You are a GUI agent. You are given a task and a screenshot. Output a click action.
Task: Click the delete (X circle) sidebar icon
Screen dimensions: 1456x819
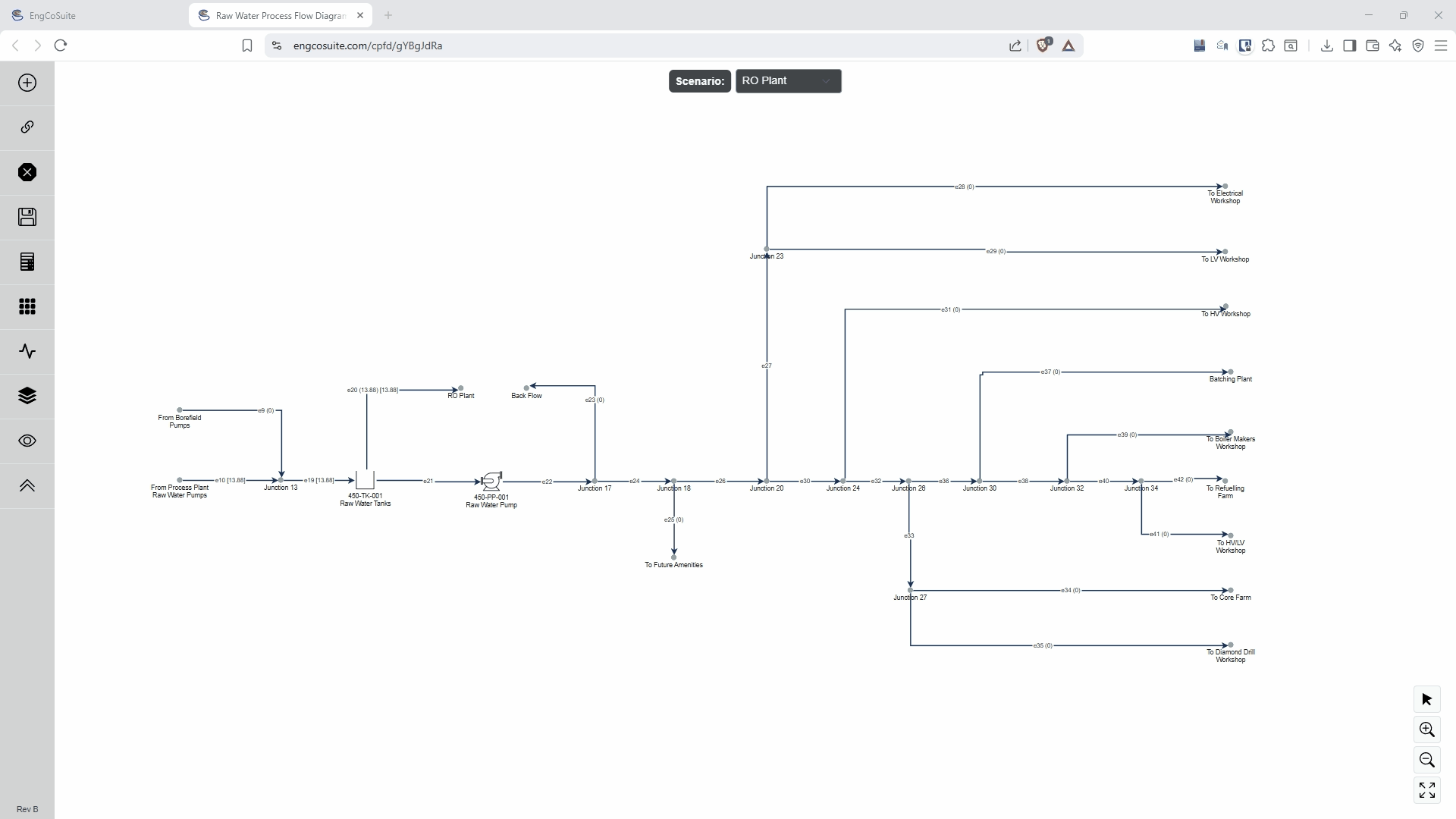point(27,172)
